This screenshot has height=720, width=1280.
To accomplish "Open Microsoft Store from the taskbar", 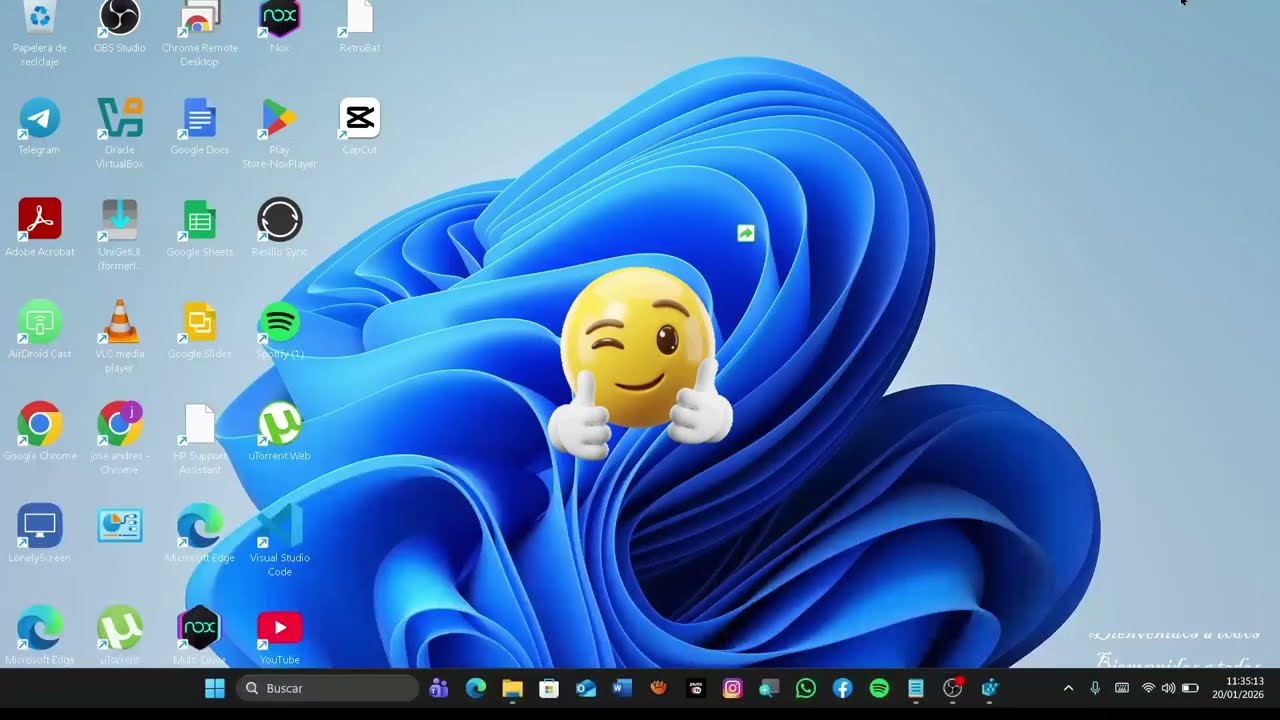I will [x=548, y=688].
